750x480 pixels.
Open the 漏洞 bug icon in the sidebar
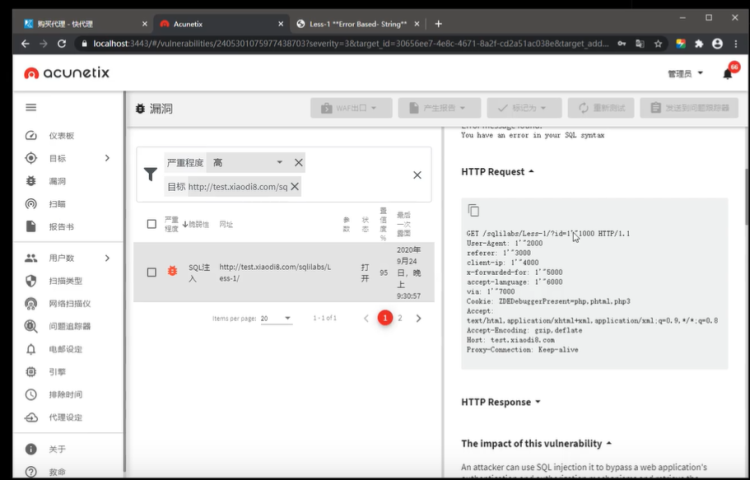click(31, 181)
